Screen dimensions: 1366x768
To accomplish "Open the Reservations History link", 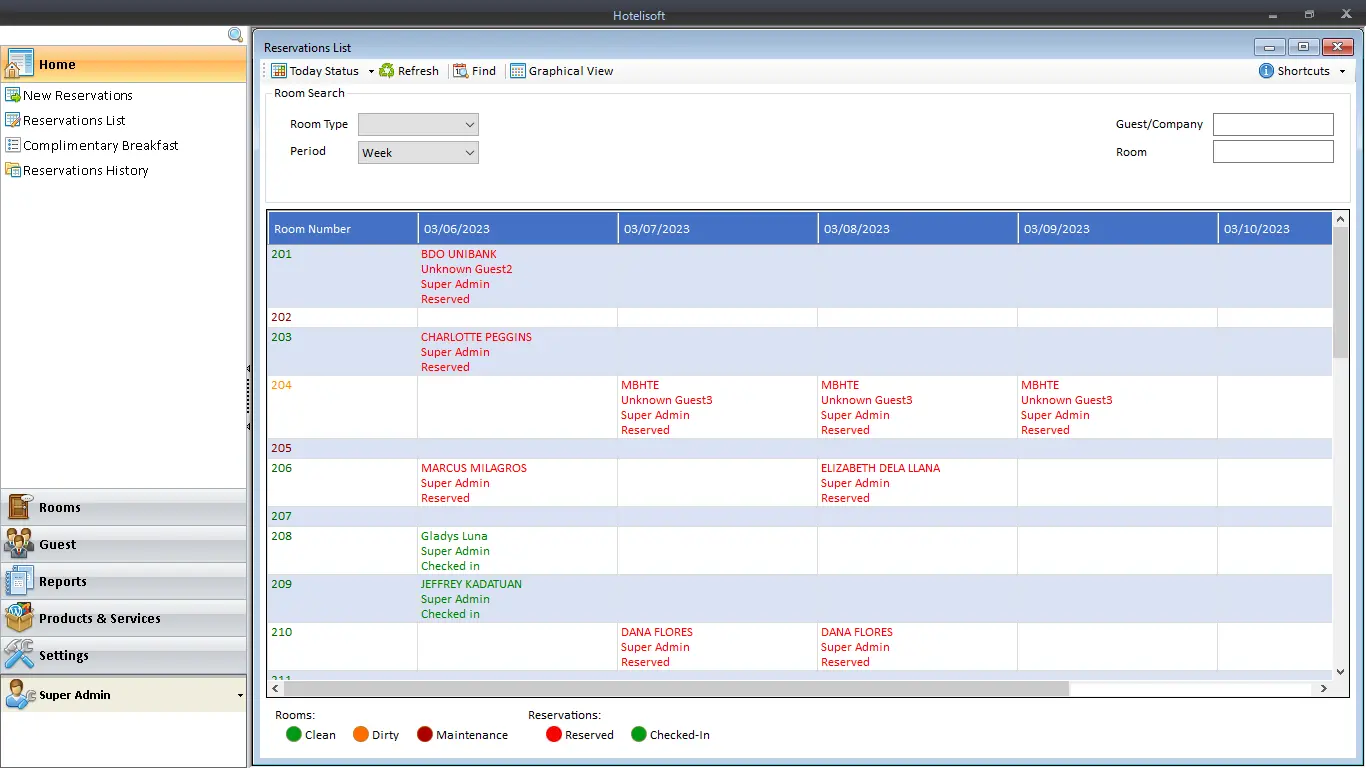I will coord(86,170).
